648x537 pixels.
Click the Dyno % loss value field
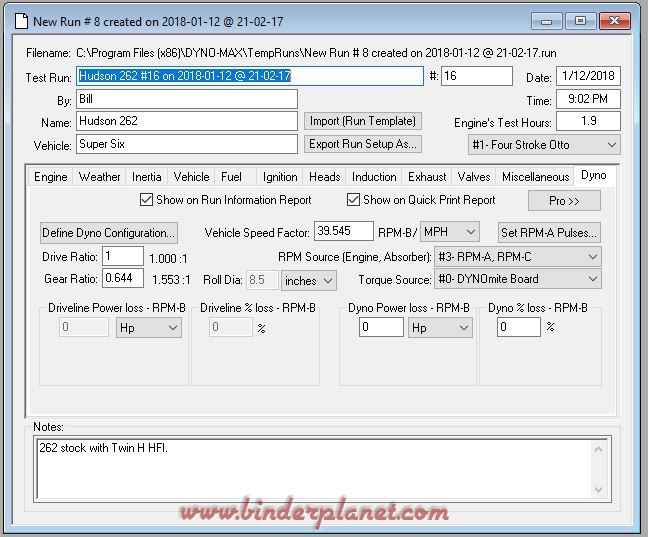519,327
